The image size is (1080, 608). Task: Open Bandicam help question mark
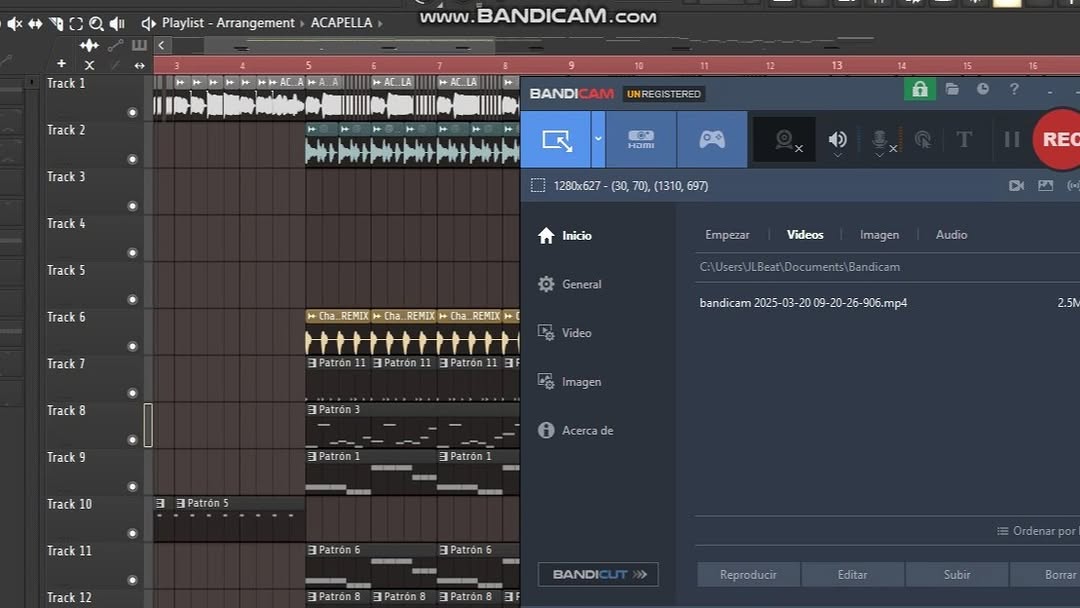(x=1014, y=89)
